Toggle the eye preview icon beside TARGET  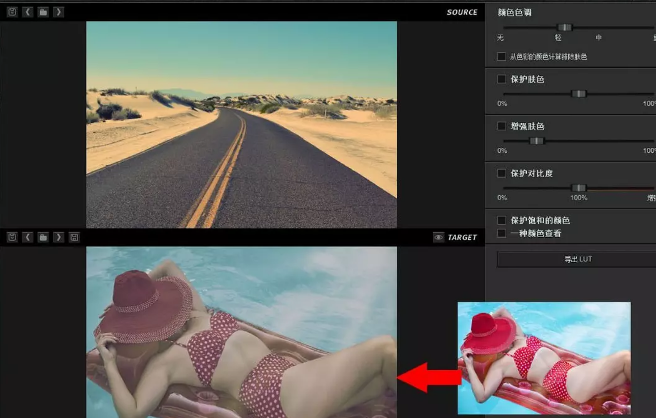438,237
